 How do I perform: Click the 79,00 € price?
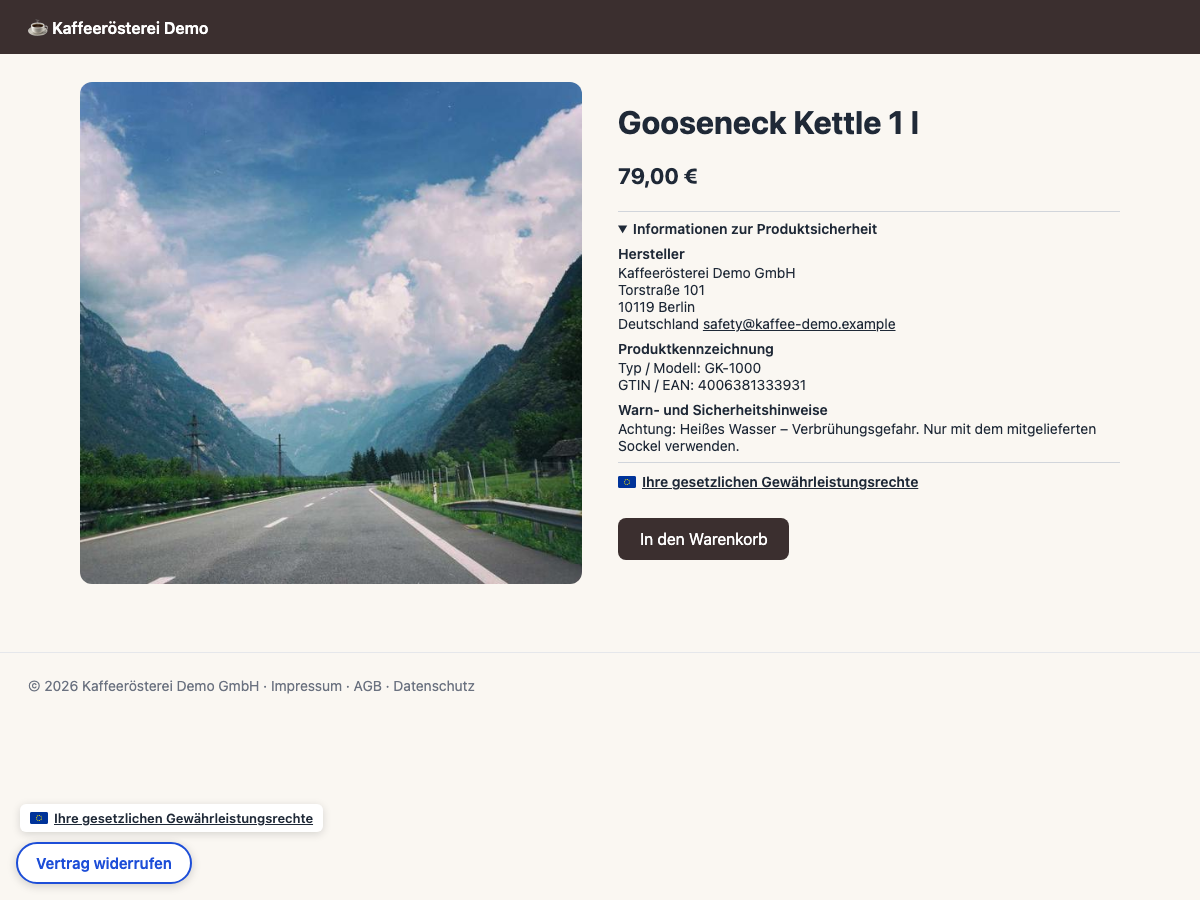[658, 176]
